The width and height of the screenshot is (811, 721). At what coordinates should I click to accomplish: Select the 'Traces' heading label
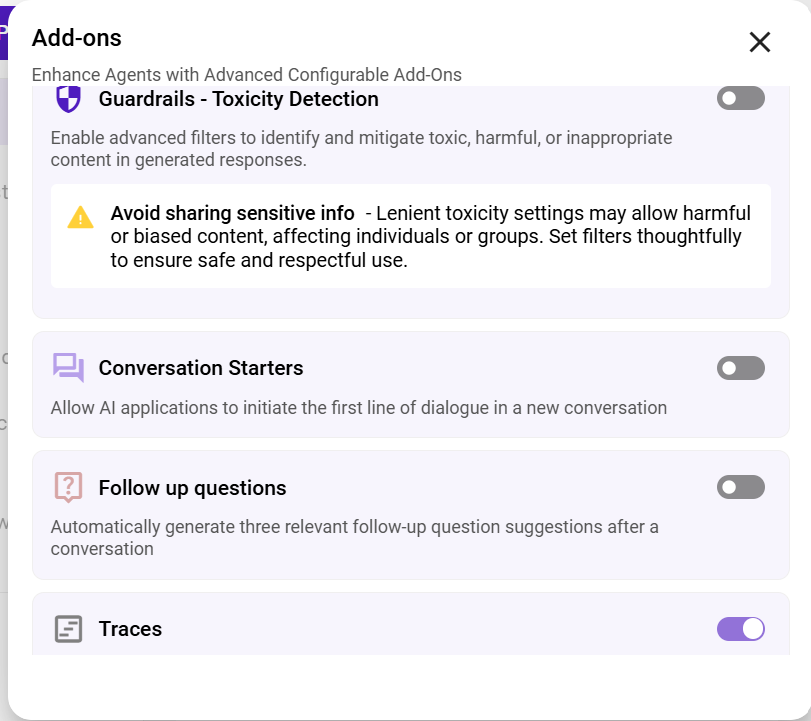coord(130,629)
